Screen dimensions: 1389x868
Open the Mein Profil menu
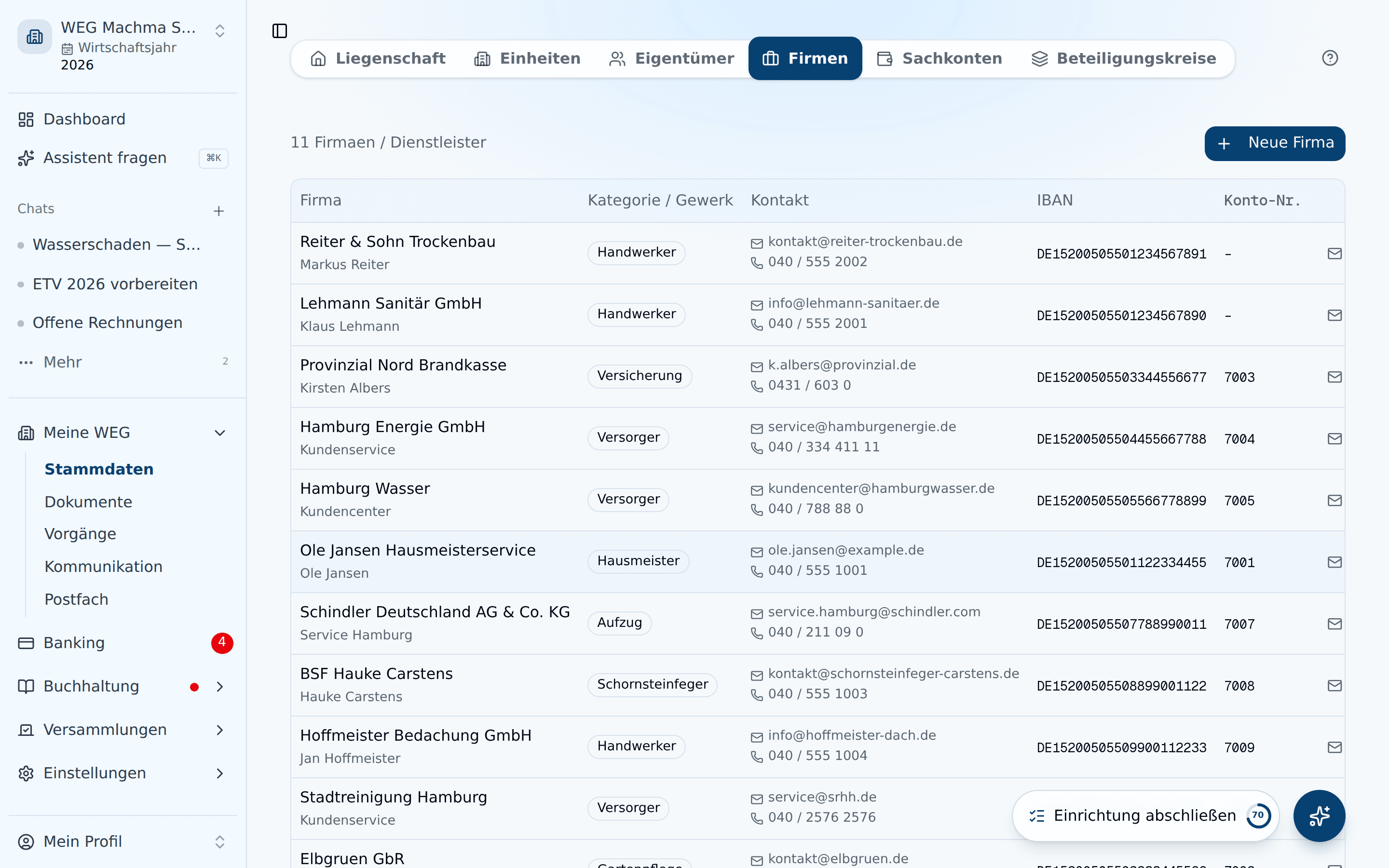pyautogui.click(x=123, y=841)
